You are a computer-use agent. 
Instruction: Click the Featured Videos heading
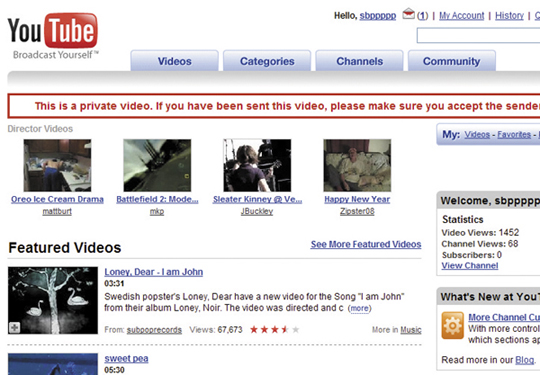[x=65, y=248]
